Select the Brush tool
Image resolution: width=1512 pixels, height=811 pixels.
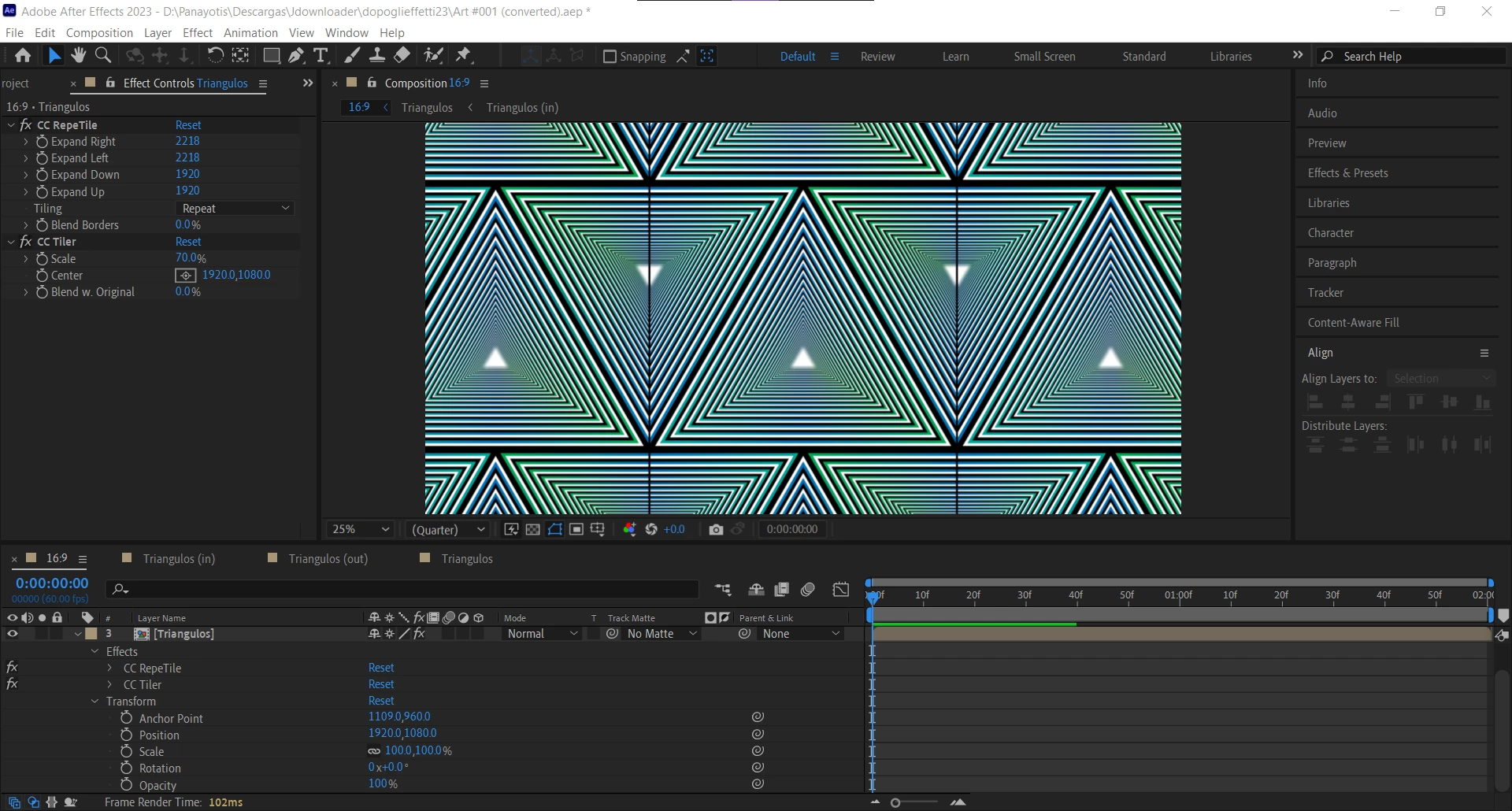coord(352,55)
